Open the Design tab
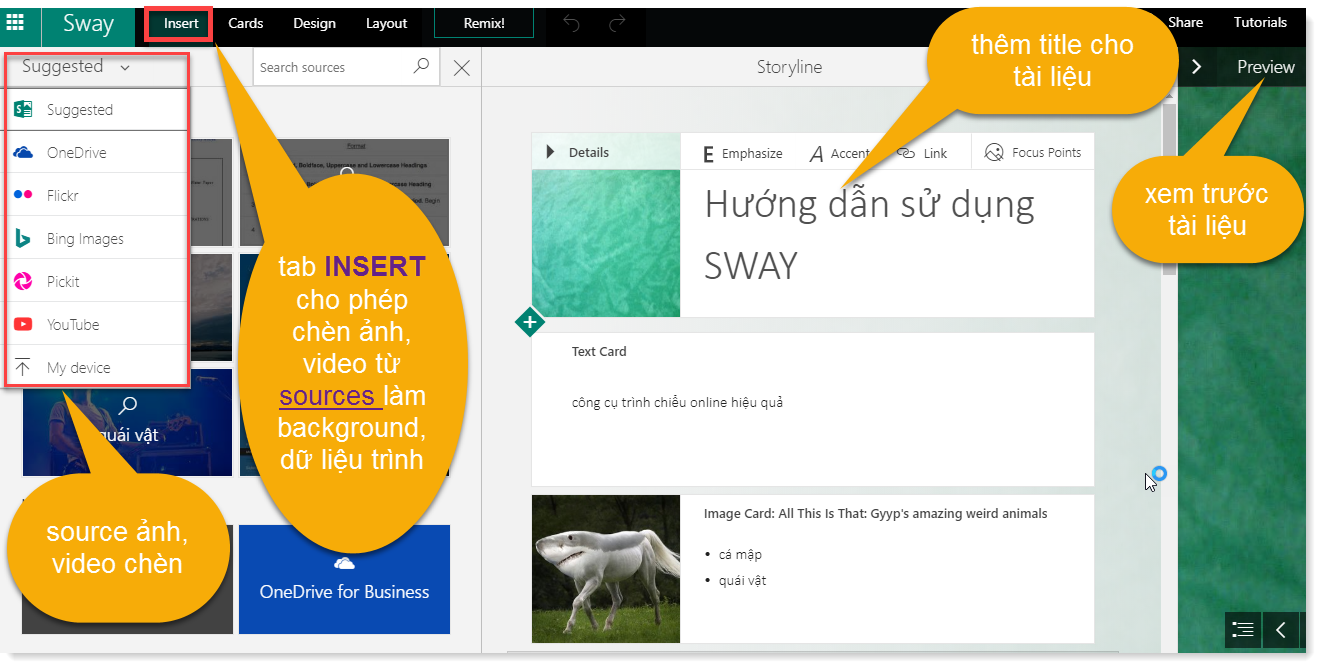 point(314,23)
